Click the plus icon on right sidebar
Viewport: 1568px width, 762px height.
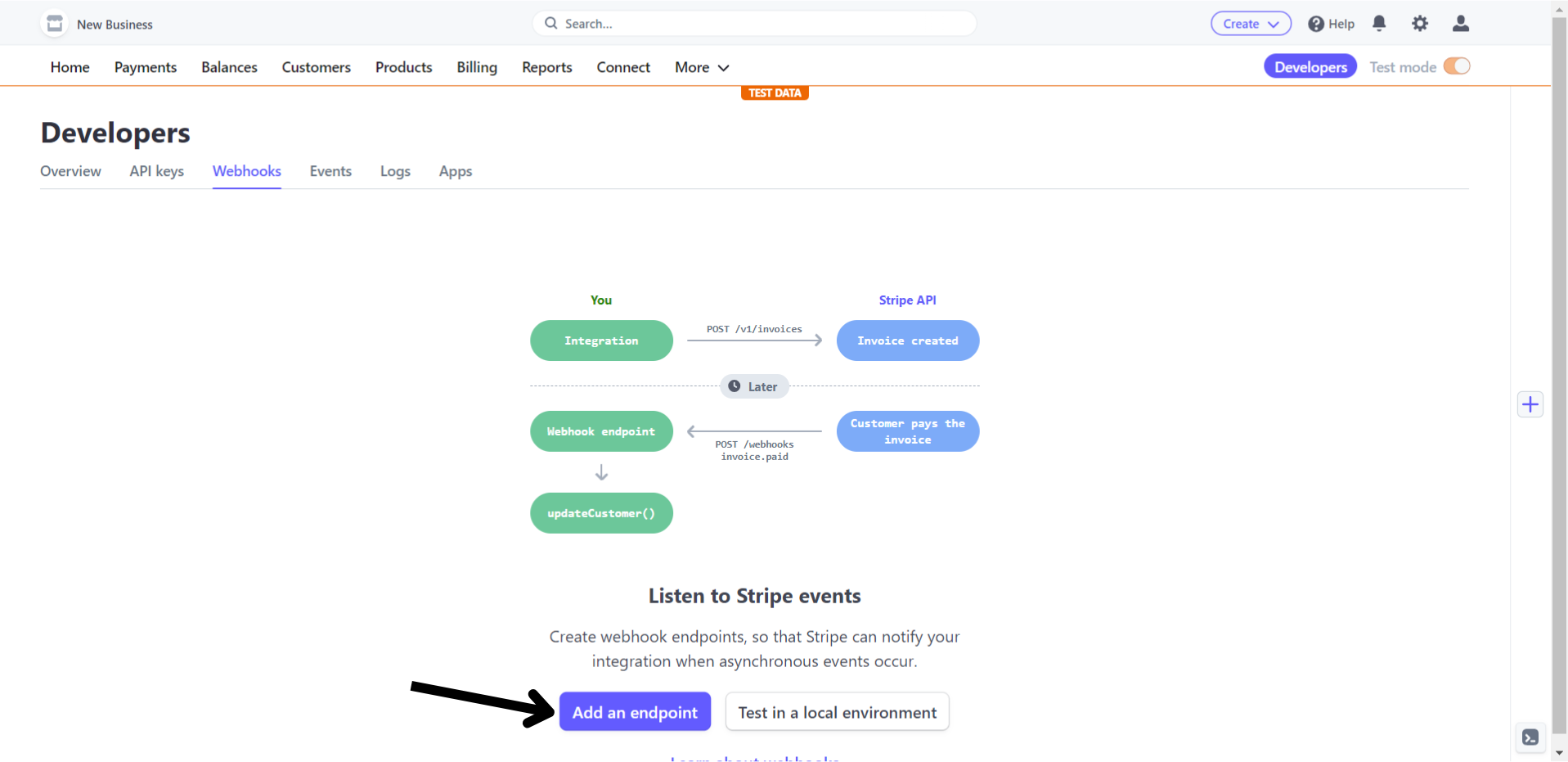[1530, 404]
